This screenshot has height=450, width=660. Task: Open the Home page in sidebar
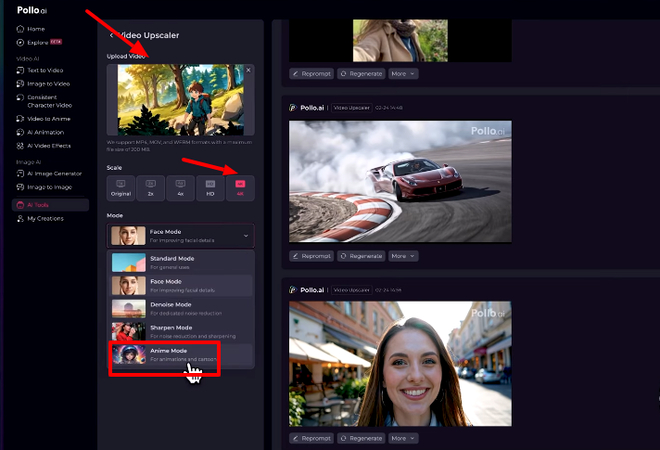[x=35, y=29]
